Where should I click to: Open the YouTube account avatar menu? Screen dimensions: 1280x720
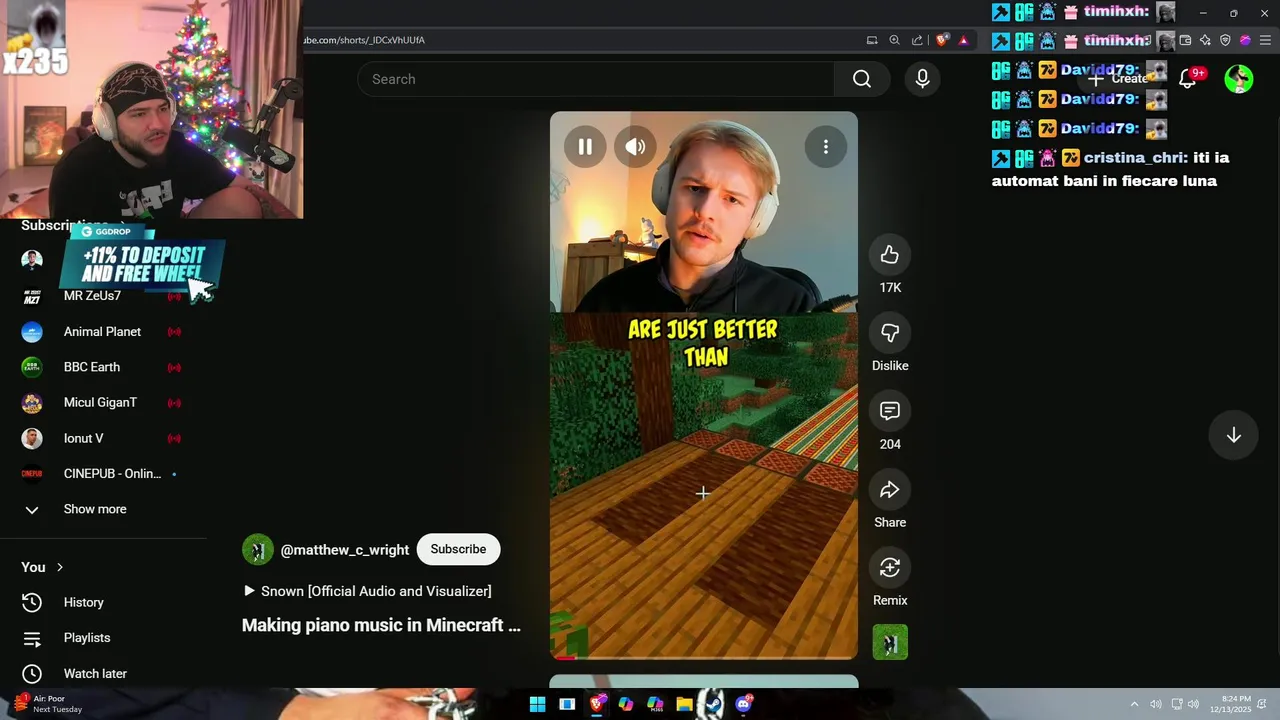(1239, 79)
